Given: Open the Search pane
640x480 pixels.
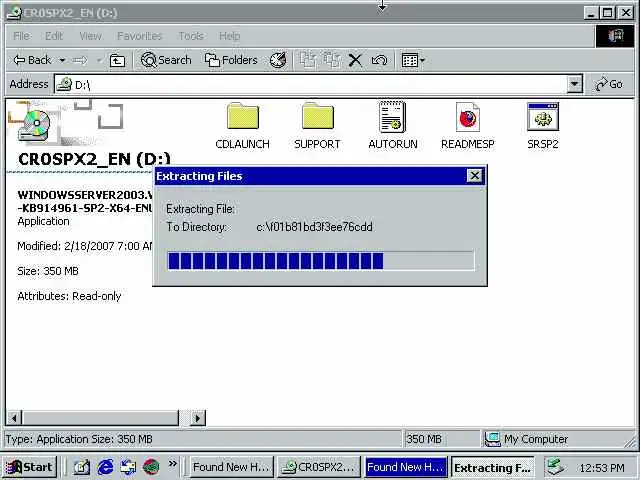Looking at the screenshot, I should 166,60.
